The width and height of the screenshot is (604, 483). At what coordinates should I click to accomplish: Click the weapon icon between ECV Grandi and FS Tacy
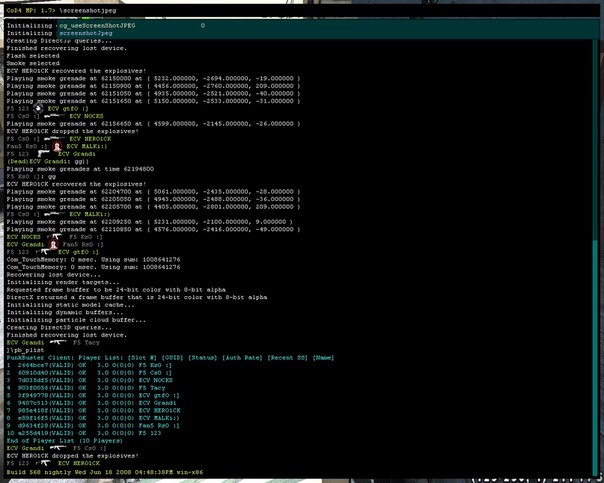(58, 342)
